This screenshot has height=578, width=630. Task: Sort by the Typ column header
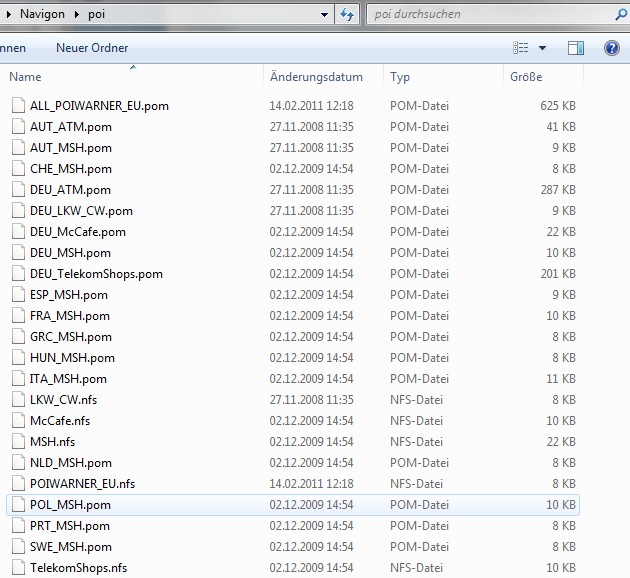[x=400, y=77]
